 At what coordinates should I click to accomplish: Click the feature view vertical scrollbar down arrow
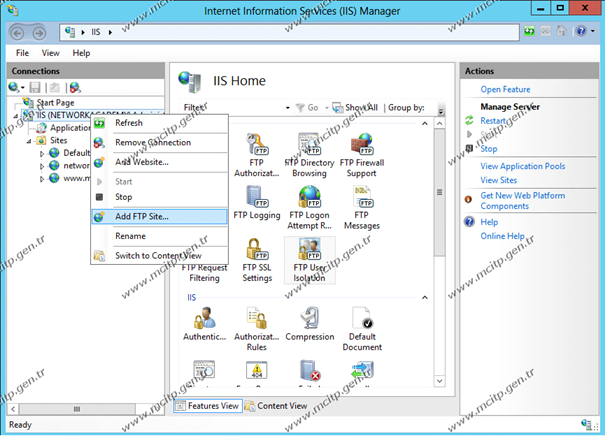point(439,381)
